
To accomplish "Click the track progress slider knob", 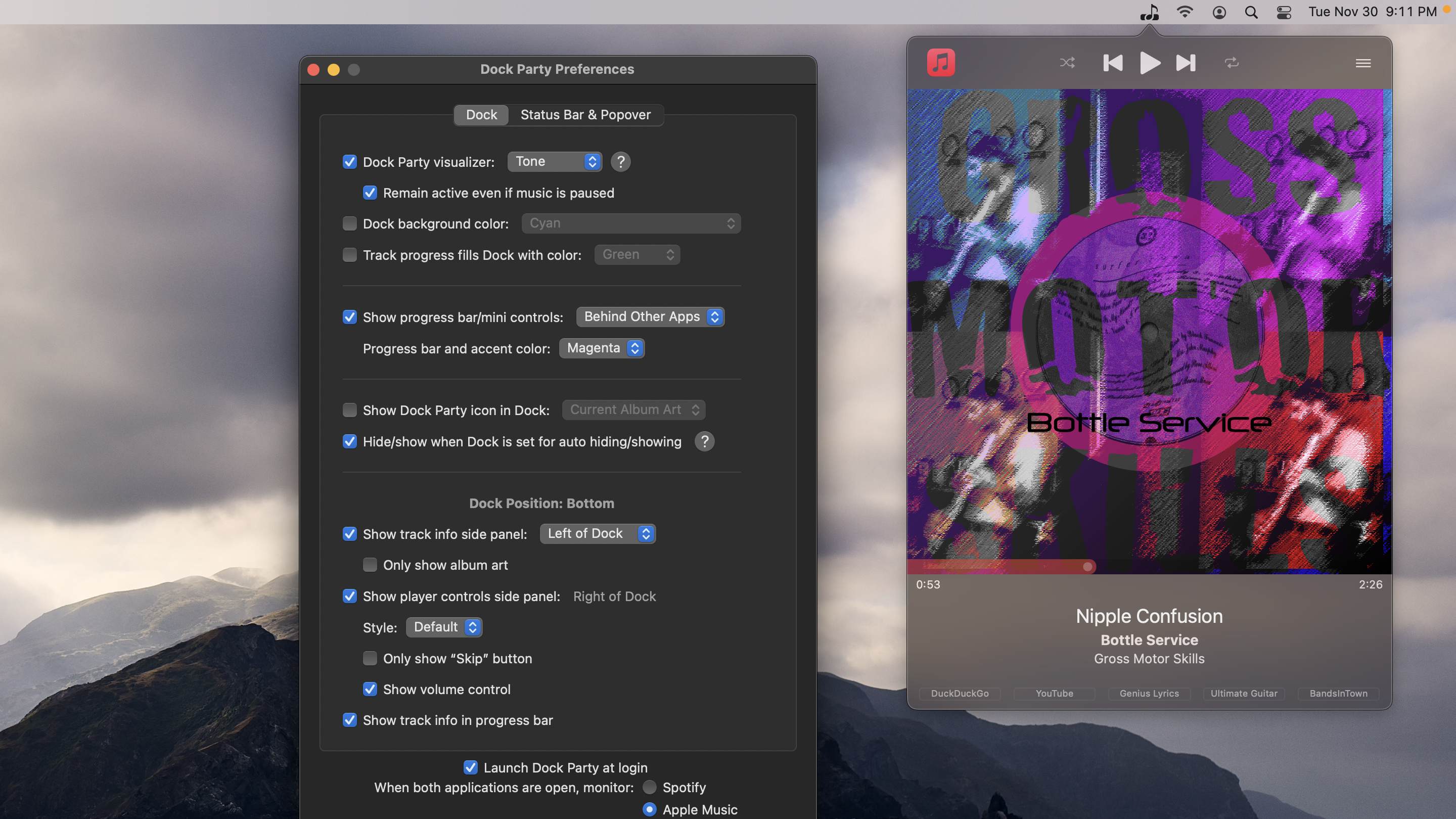I will point(1087,566).
